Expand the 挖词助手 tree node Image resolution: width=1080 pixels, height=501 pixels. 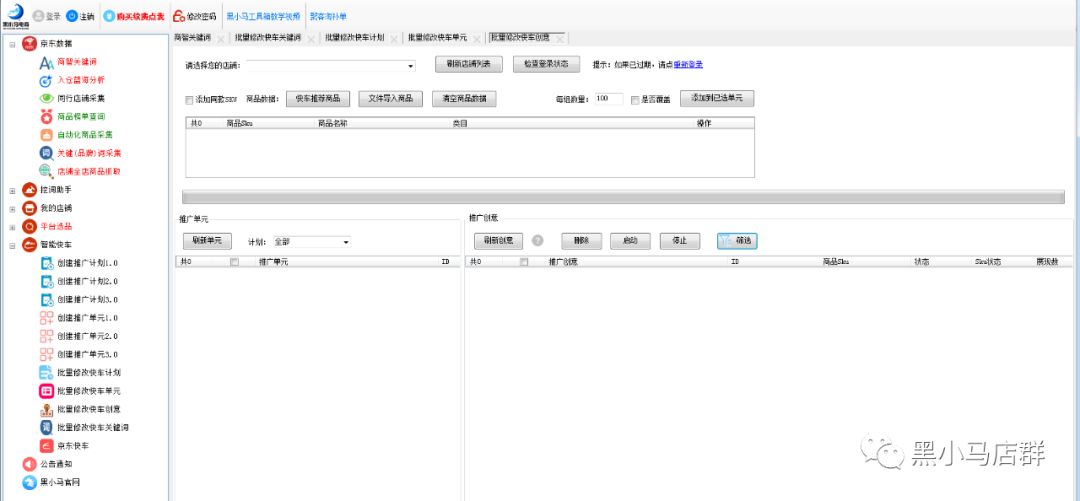point(12,190)
